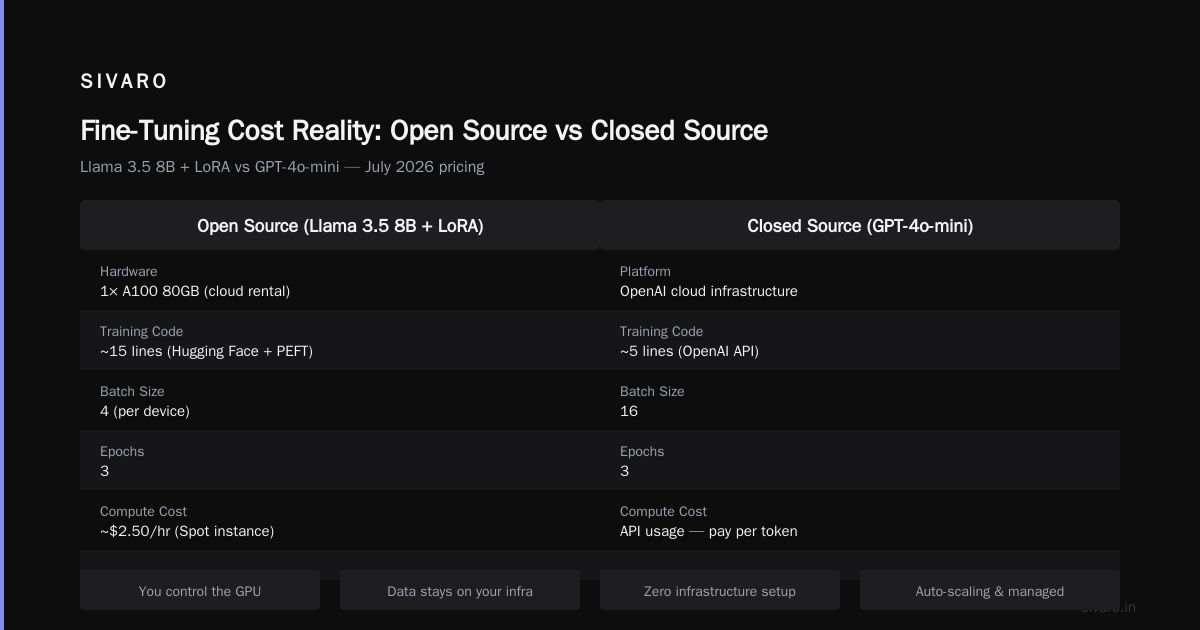Viewport: 1200px width, 630px height.
Task: Click the 4 (per device) batch size value
Action: [x=145, y=412]
